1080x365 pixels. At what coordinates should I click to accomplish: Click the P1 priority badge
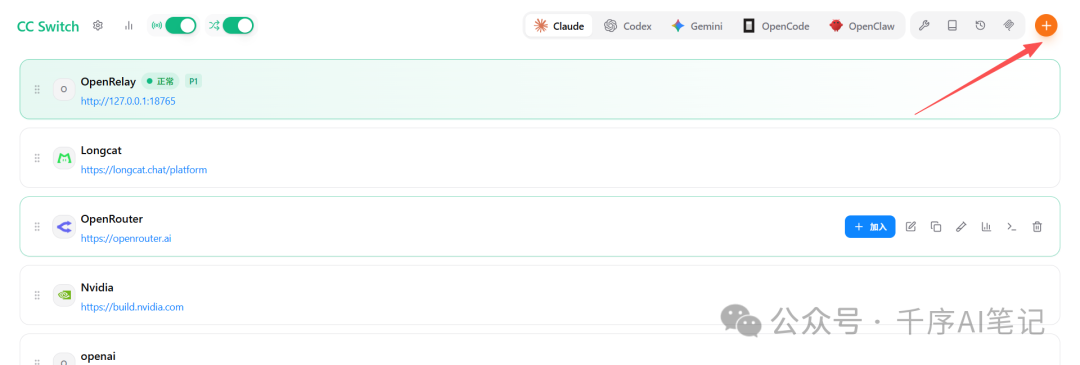point(194,81)
